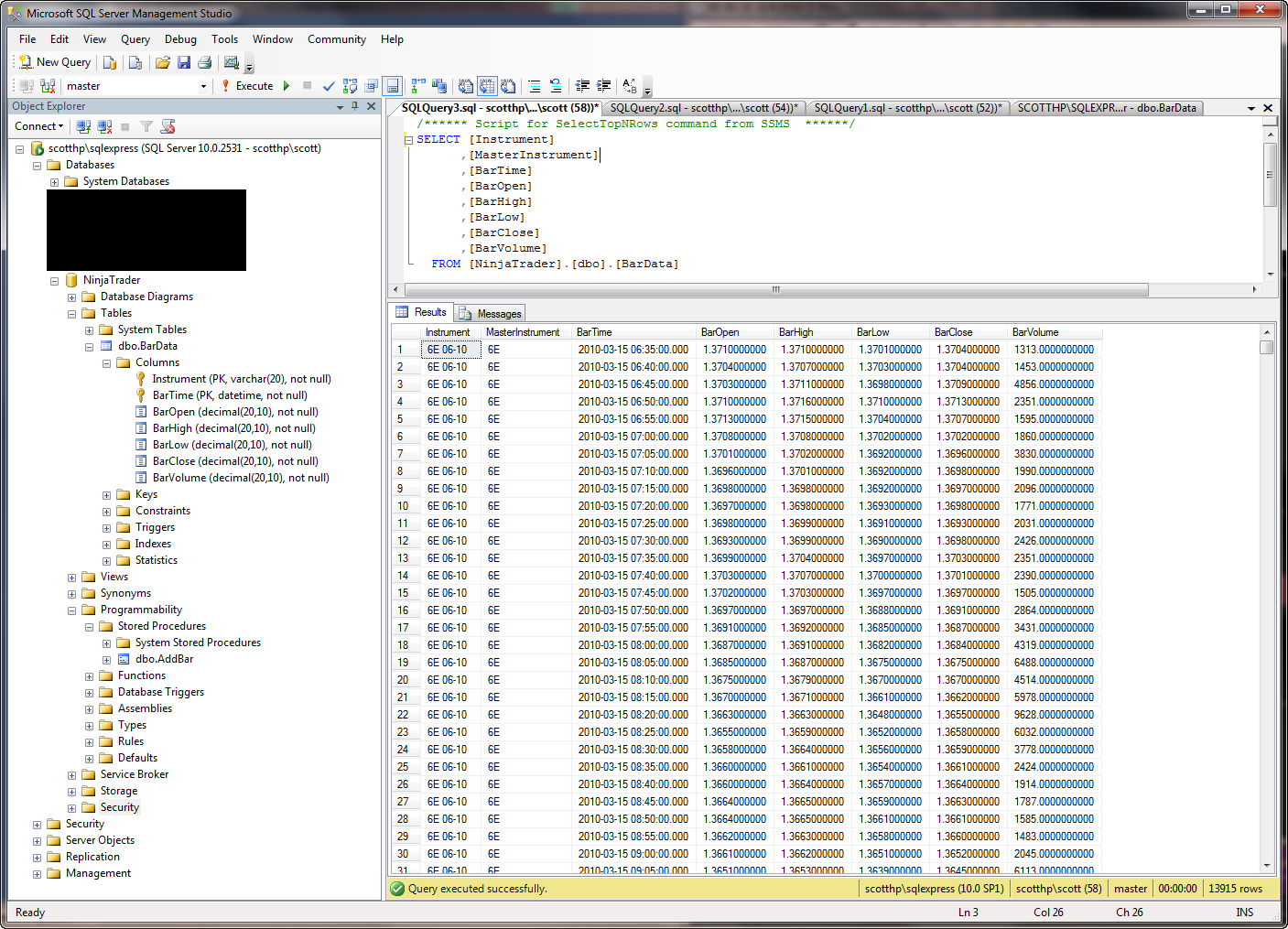Viewport: 1288px width, 929px height.
Task: Toggle Auto Hide pin on Object Explorer
Action: click(x=355, y=106)
